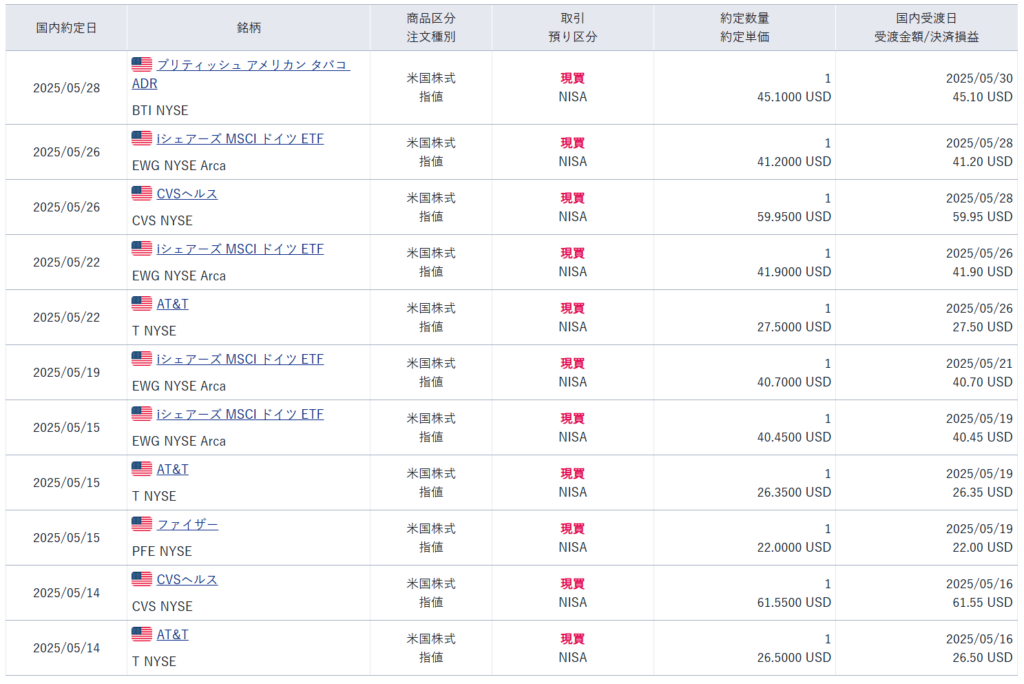This screenshot has width=1024, height=684.
Task: Open the CVSヘルス link traded on 2025/05/14
Action: (187, 580)
